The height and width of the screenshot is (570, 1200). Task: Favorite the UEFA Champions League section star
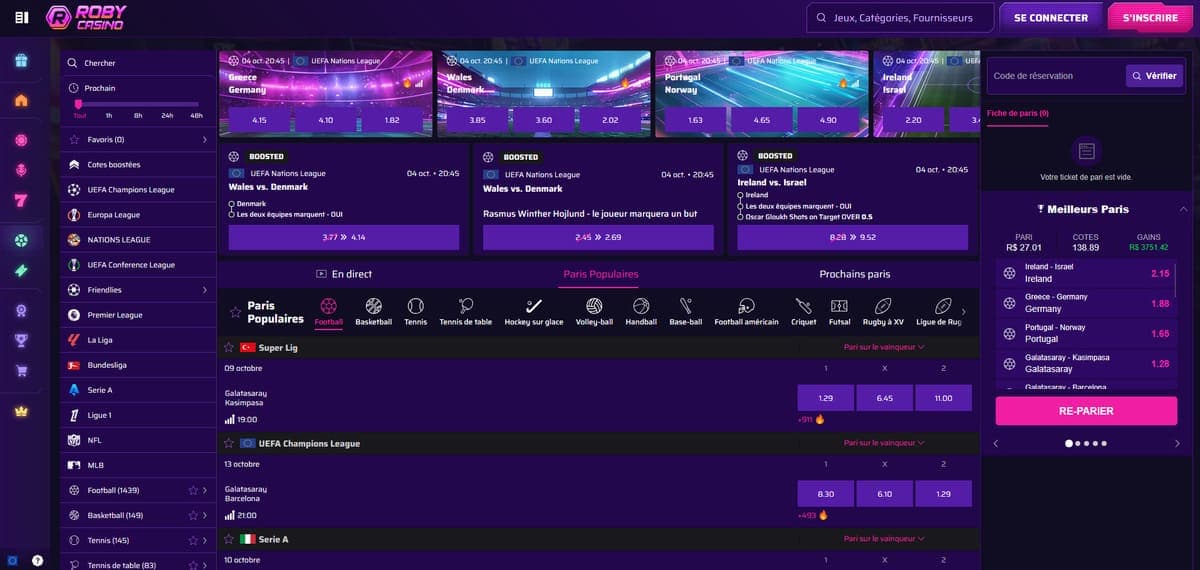(228, 443)
